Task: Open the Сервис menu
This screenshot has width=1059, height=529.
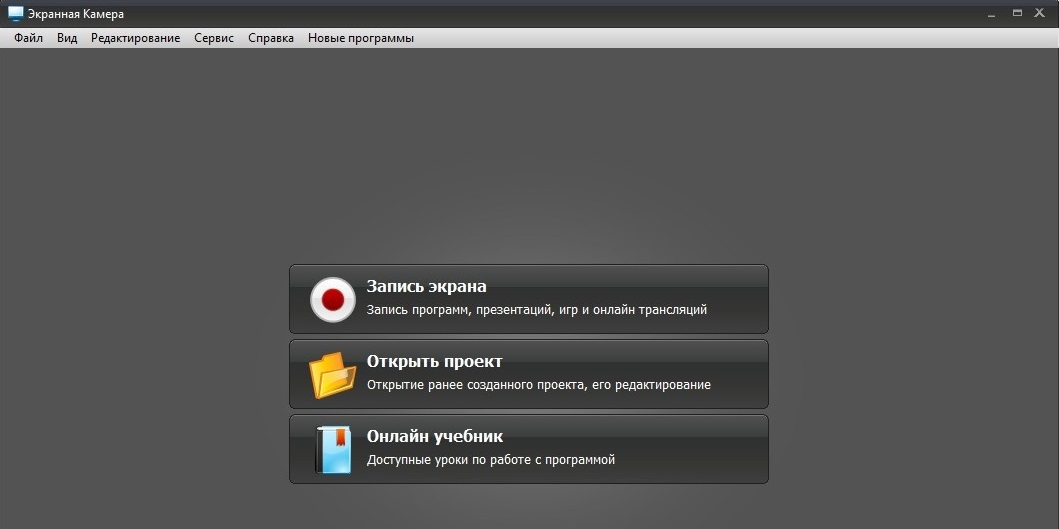Action: coord(214,38)
